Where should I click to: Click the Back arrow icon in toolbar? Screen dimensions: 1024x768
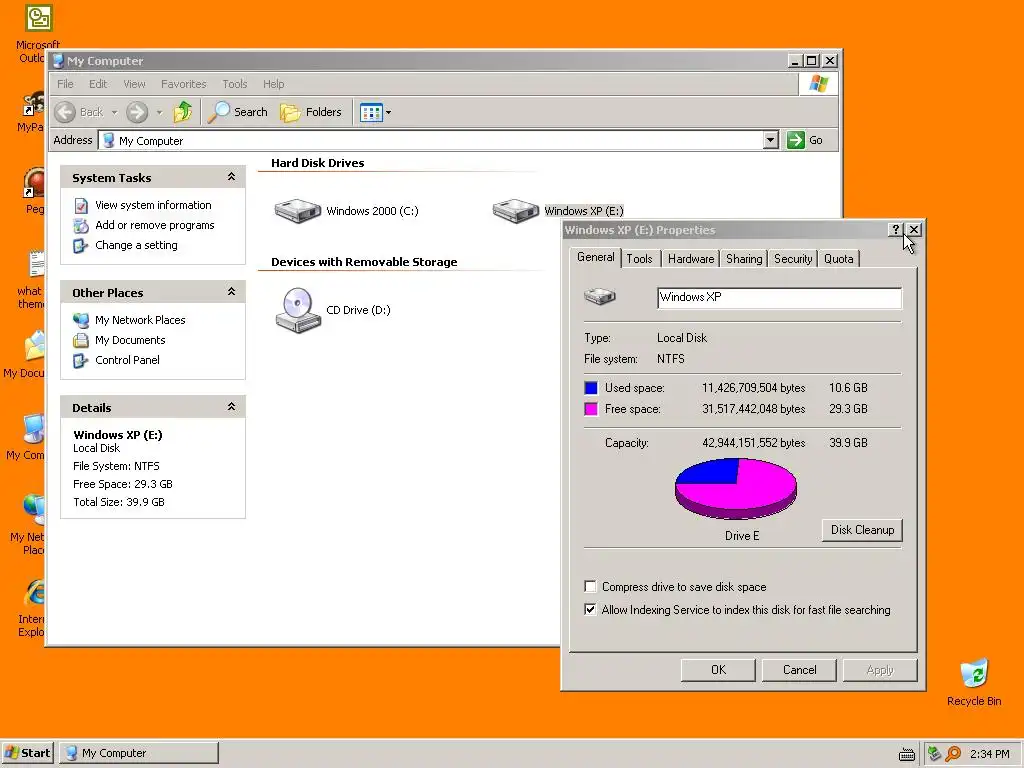(x=65, y=112)
